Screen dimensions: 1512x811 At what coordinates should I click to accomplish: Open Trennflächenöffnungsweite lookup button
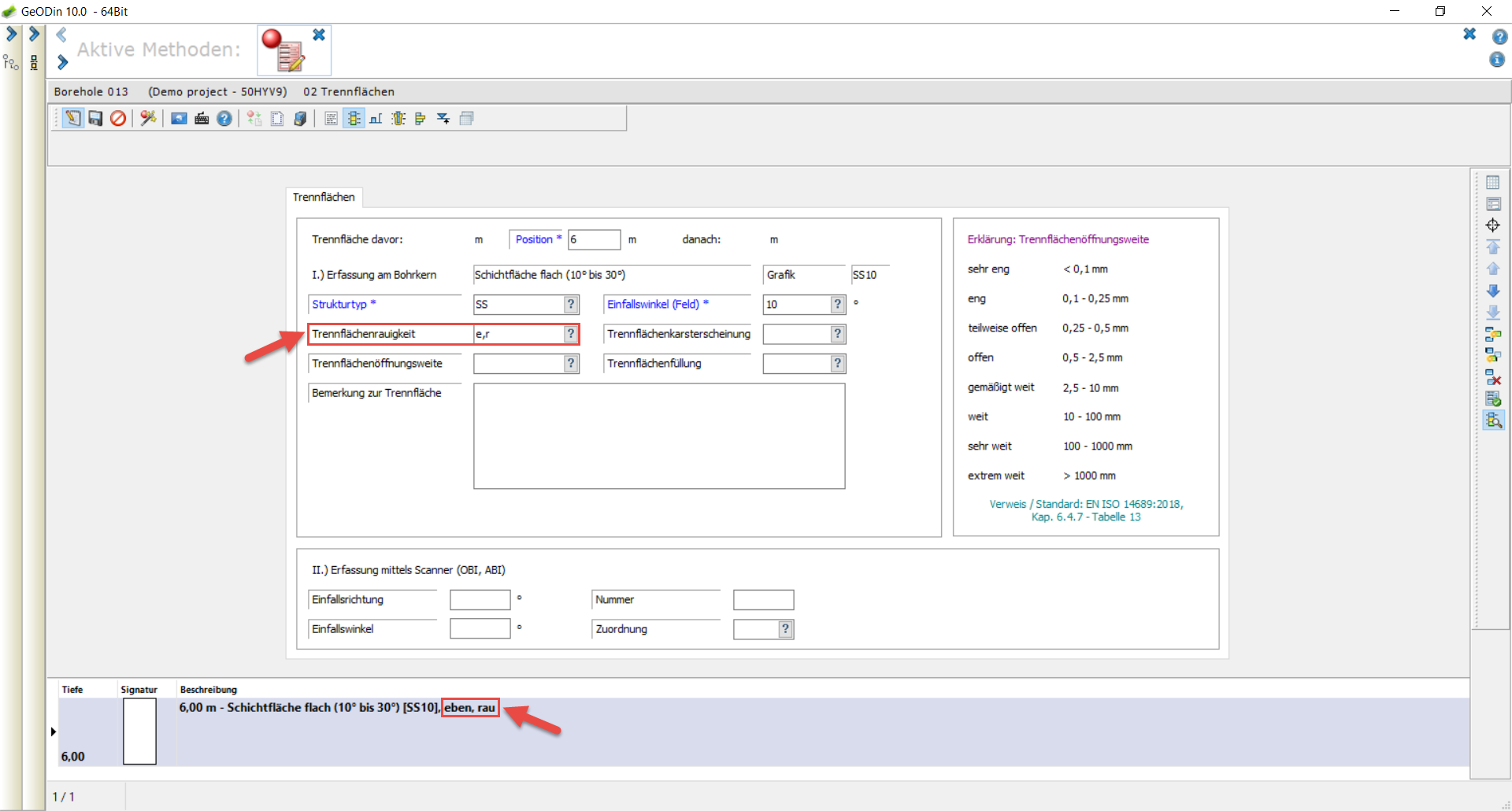click(x=572, y=363)
